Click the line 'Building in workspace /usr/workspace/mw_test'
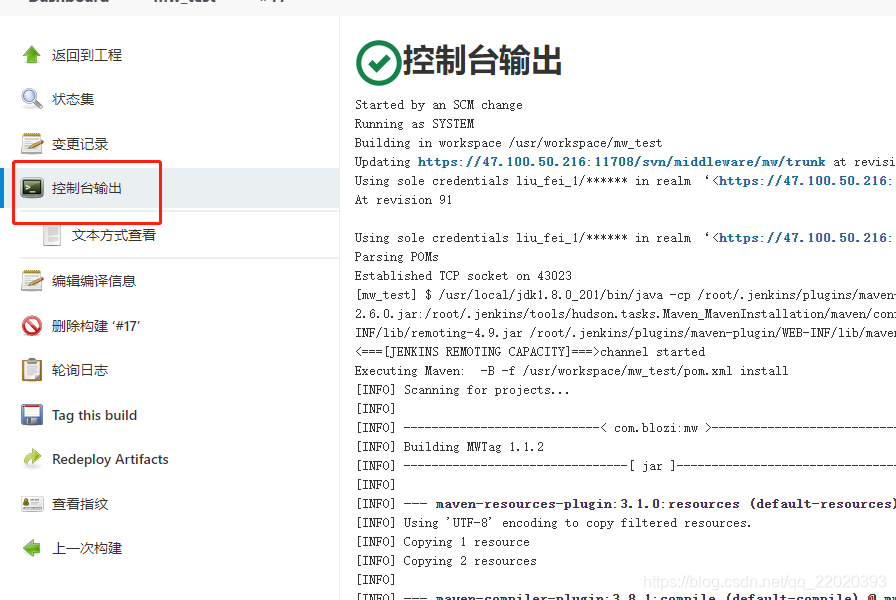Viewport: 896px width, 600px height. point(508,143)
